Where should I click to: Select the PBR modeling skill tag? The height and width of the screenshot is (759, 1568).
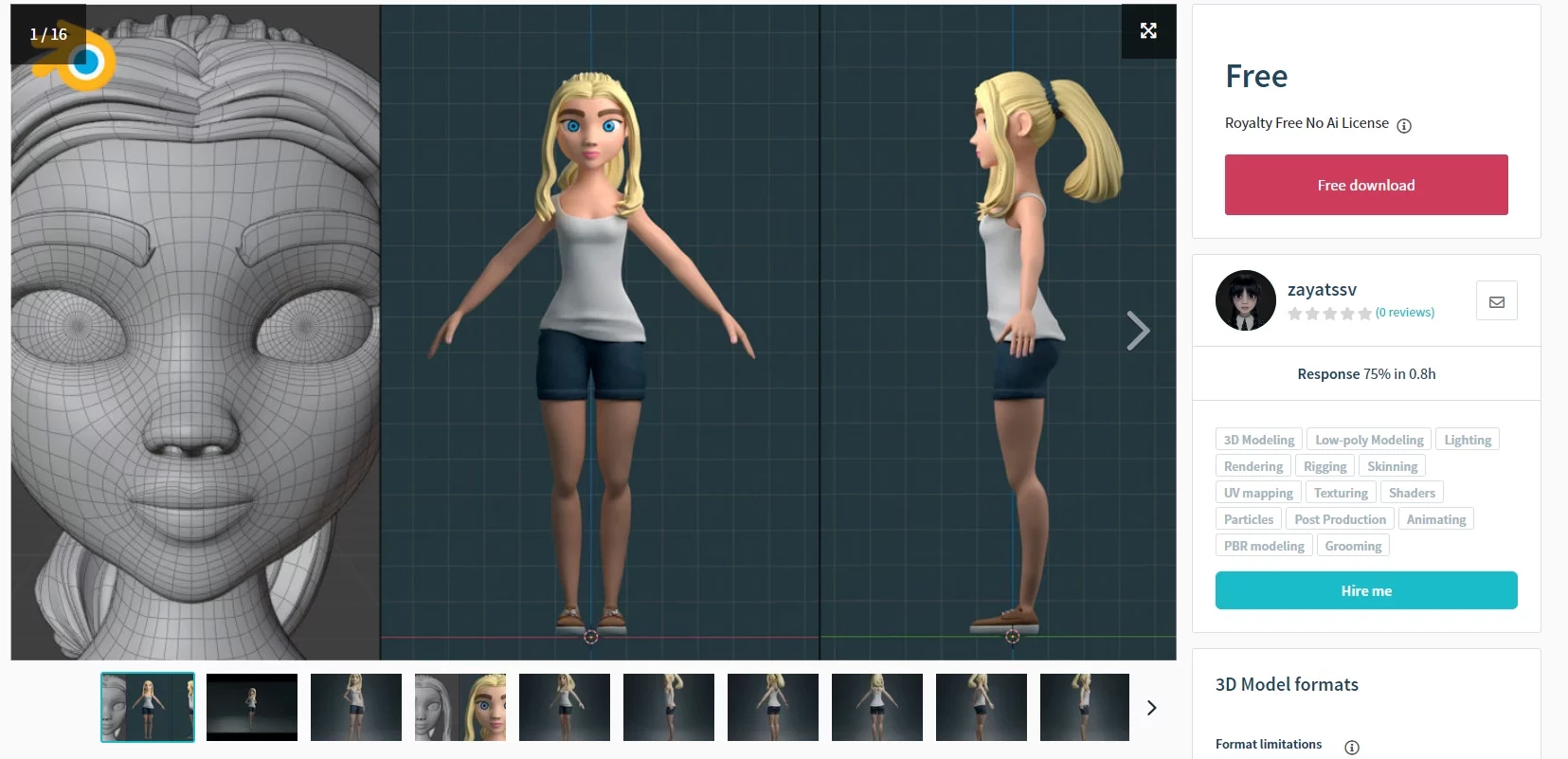(x=1264, y=546)
